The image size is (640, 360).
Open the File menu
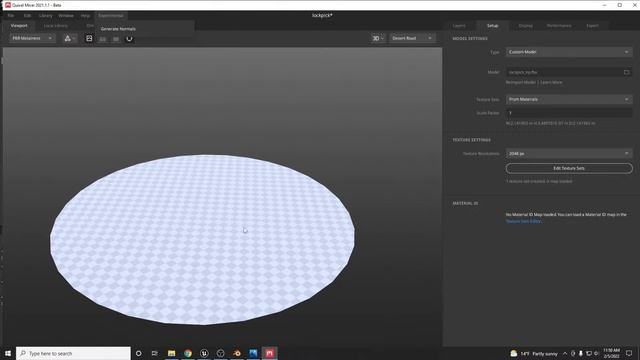click(x=11, y=16)
